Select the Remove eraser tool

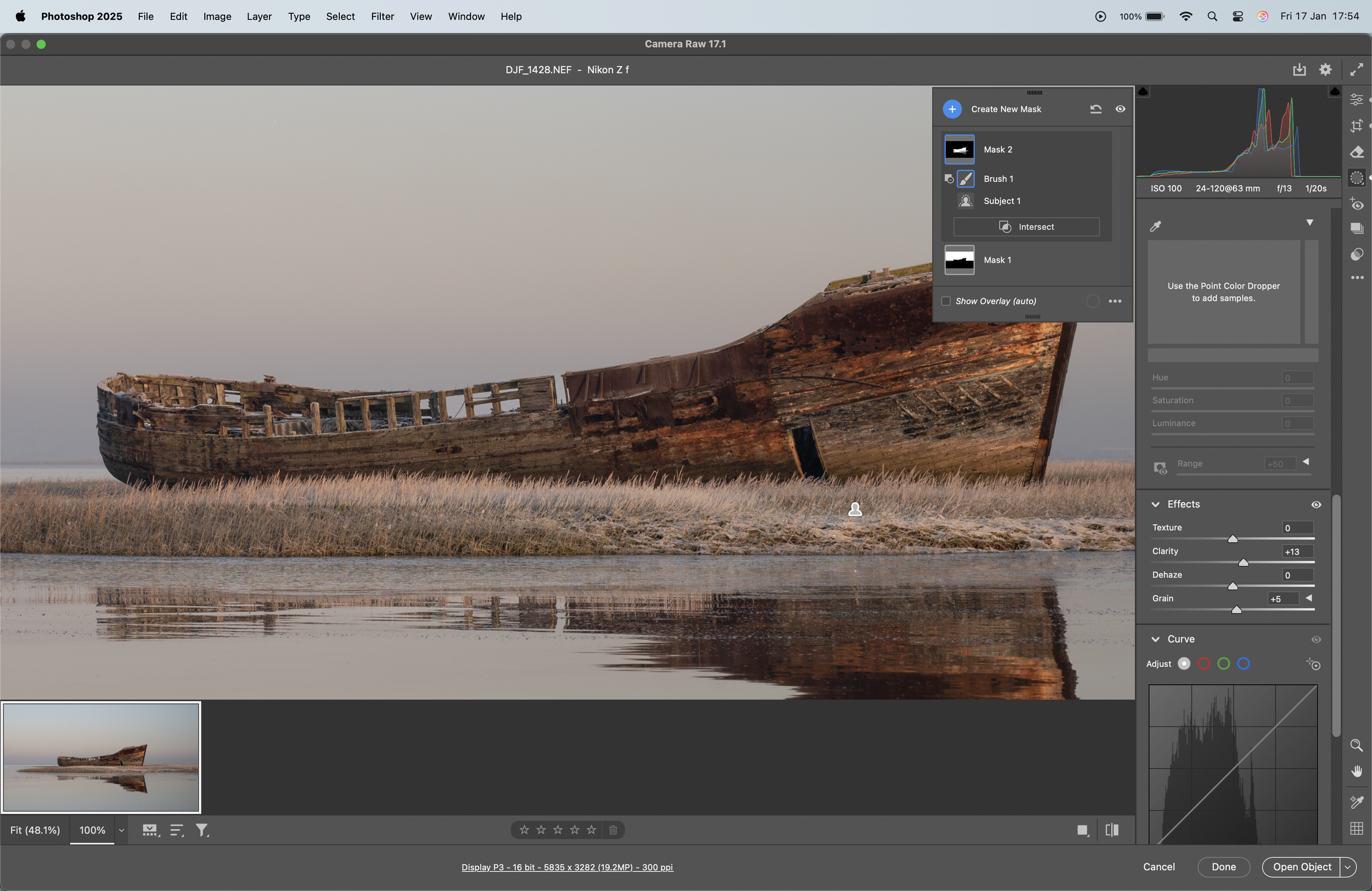click(1357, 152)
